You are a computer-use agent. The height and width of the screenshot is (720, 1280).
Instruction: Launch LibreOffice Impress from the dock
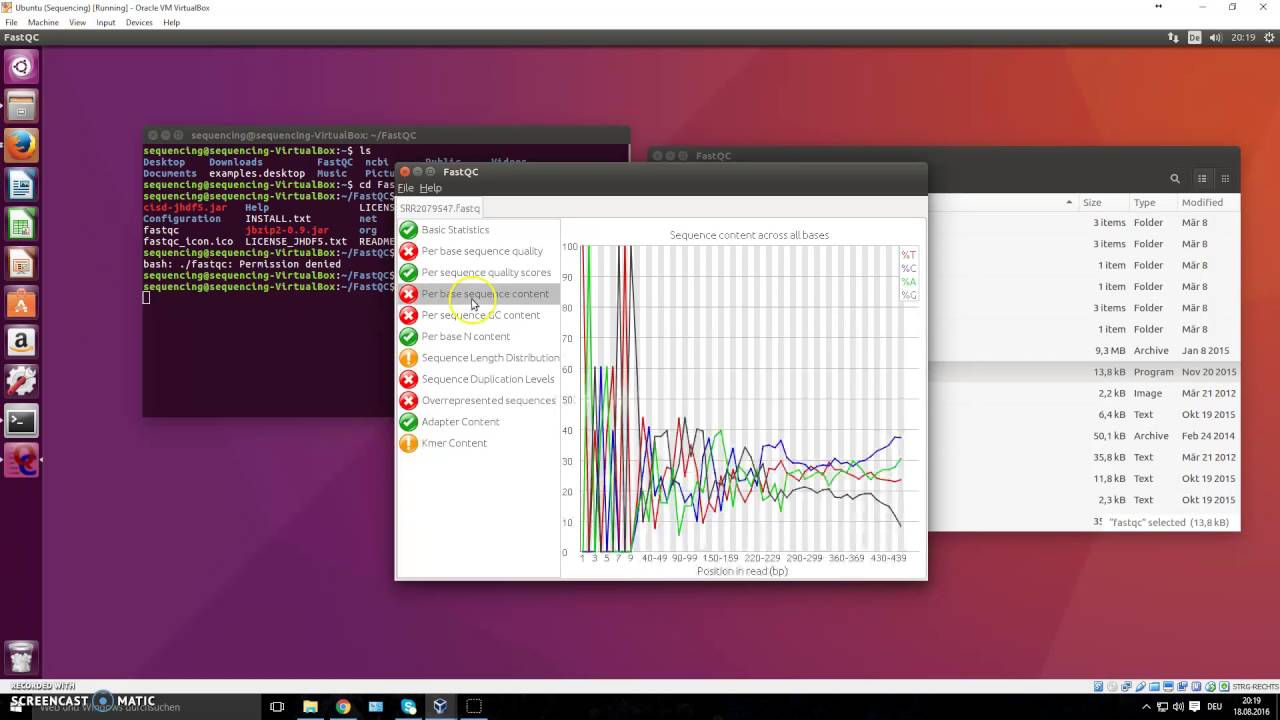[21, 264]
